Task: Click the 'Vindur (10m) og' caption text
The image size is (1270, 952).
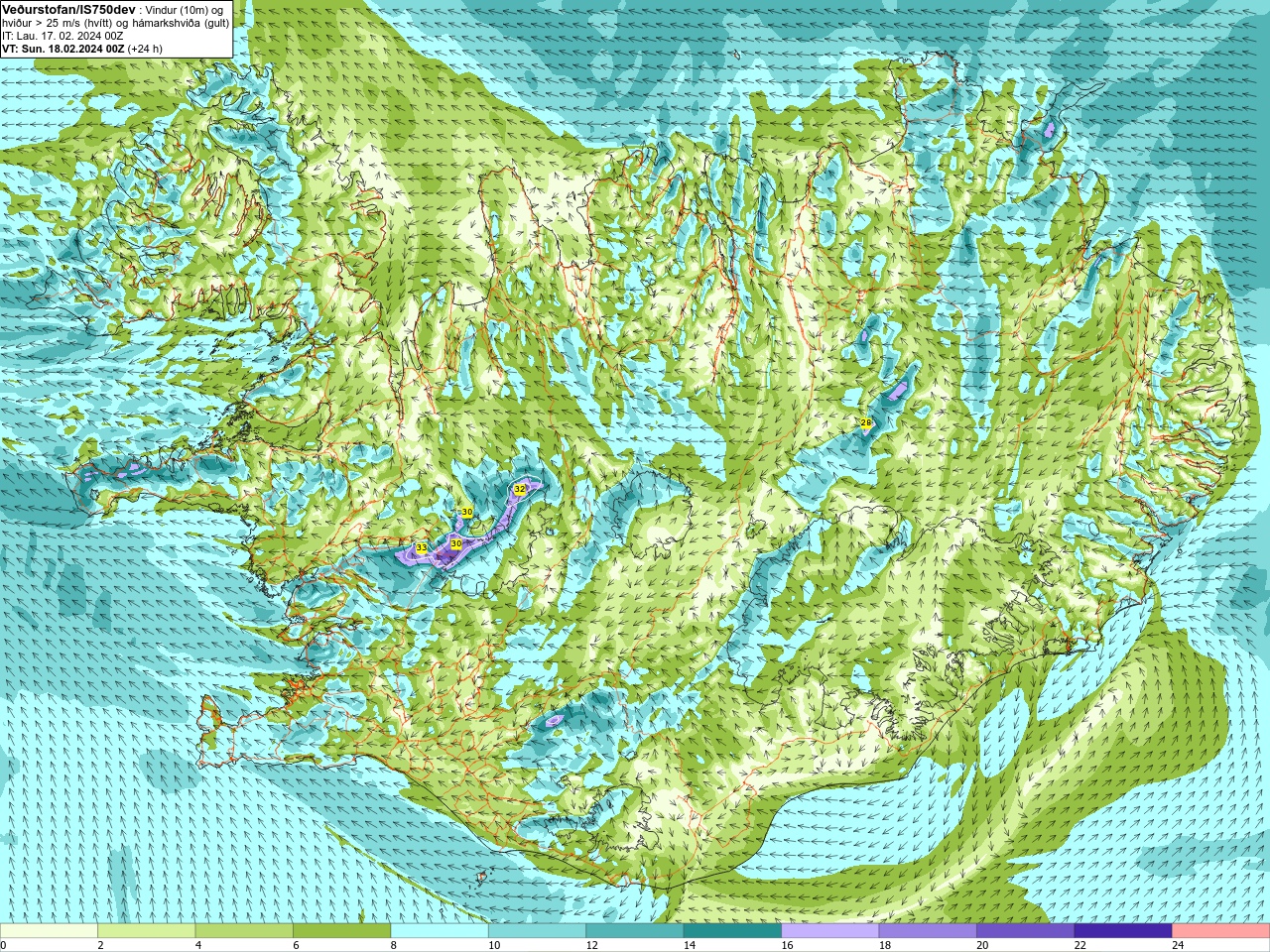Action: pos(184,9)
